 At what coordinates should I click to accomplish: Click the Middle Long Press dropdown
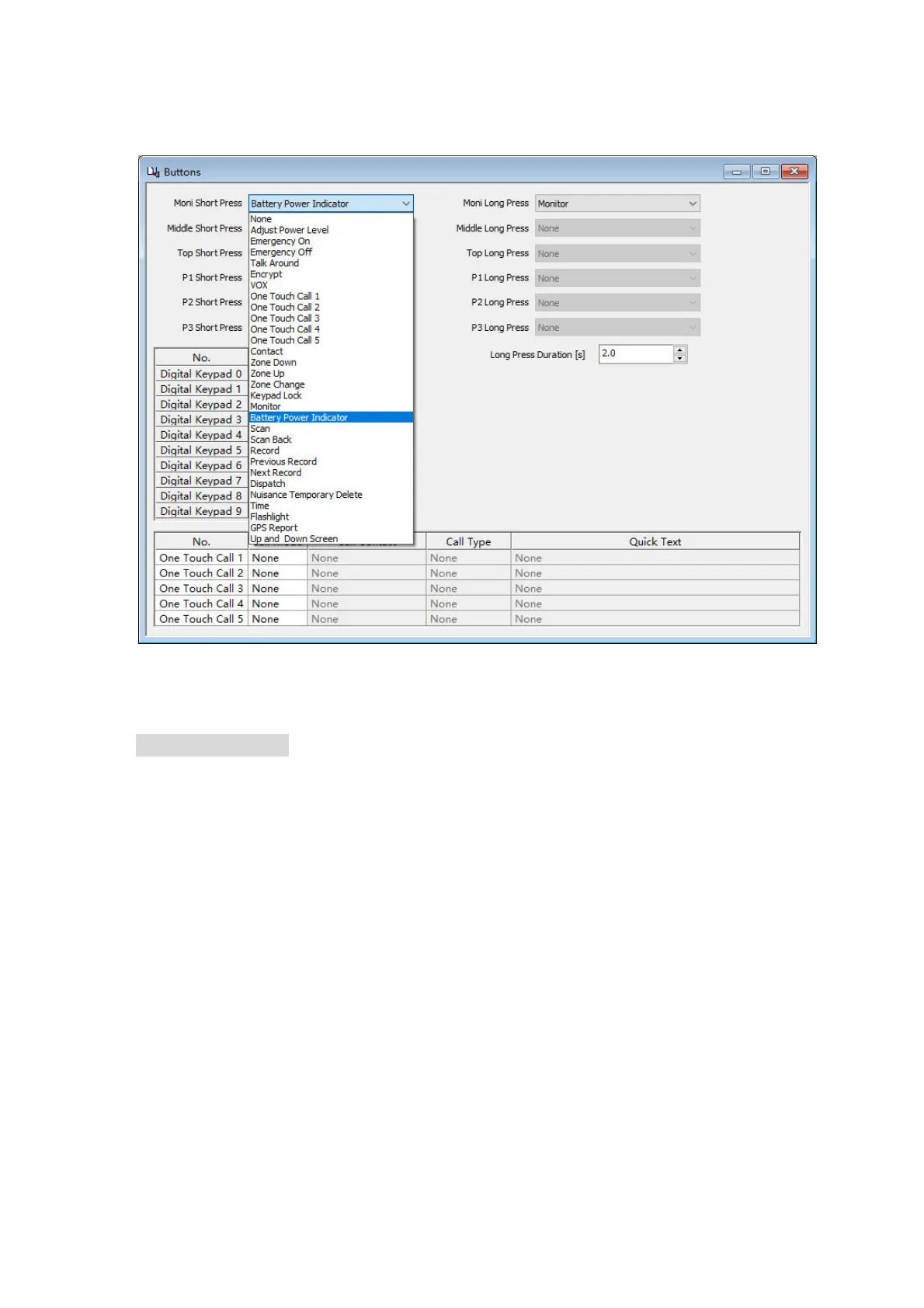coord(617,228)
